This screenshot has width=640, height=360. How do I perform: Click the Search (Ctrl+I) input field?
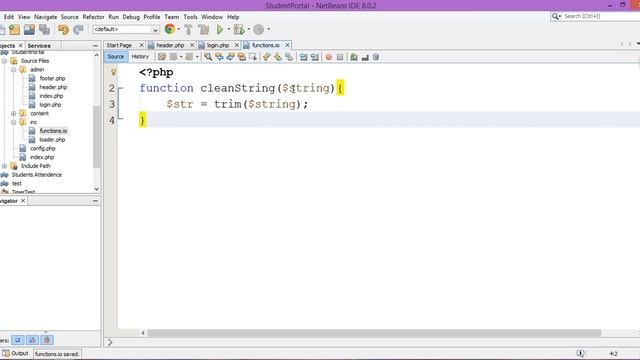pos(600,16)
